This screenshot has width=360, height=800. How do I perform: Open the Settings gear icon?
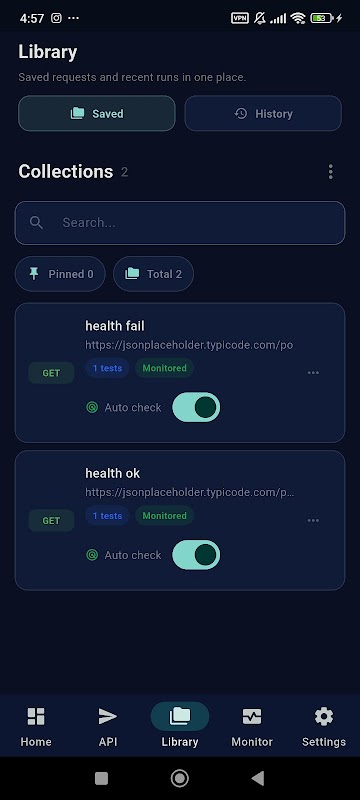pos(324,716)
